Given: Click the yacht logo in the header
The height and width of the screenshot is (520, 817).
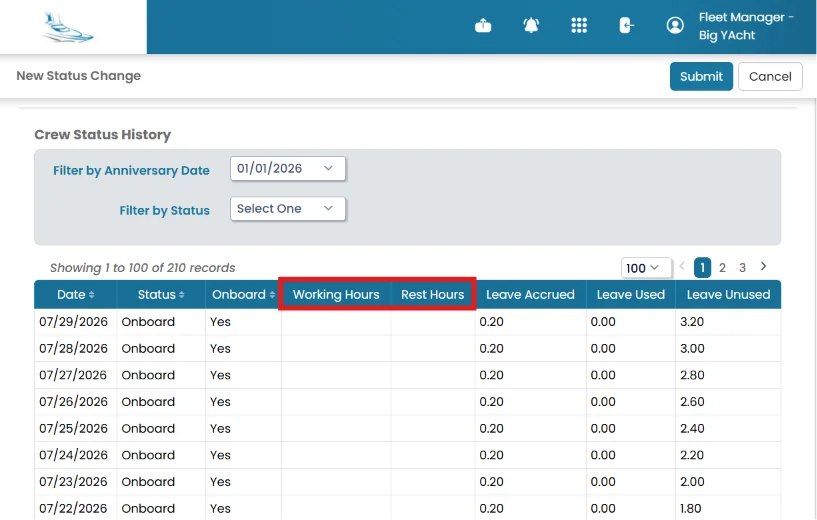Looking at the screenshot, I should (x=68, y=28).
